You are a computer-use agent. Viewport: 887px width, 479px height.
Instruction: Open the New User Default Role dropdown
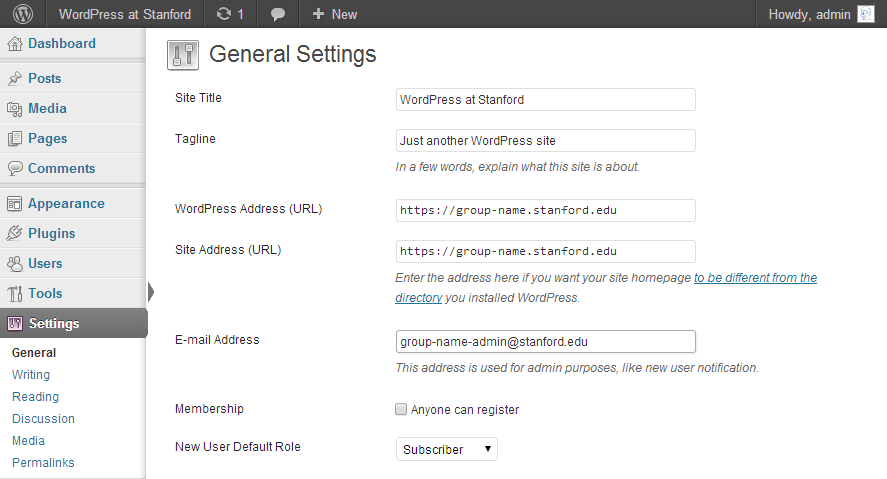(446, 449)
